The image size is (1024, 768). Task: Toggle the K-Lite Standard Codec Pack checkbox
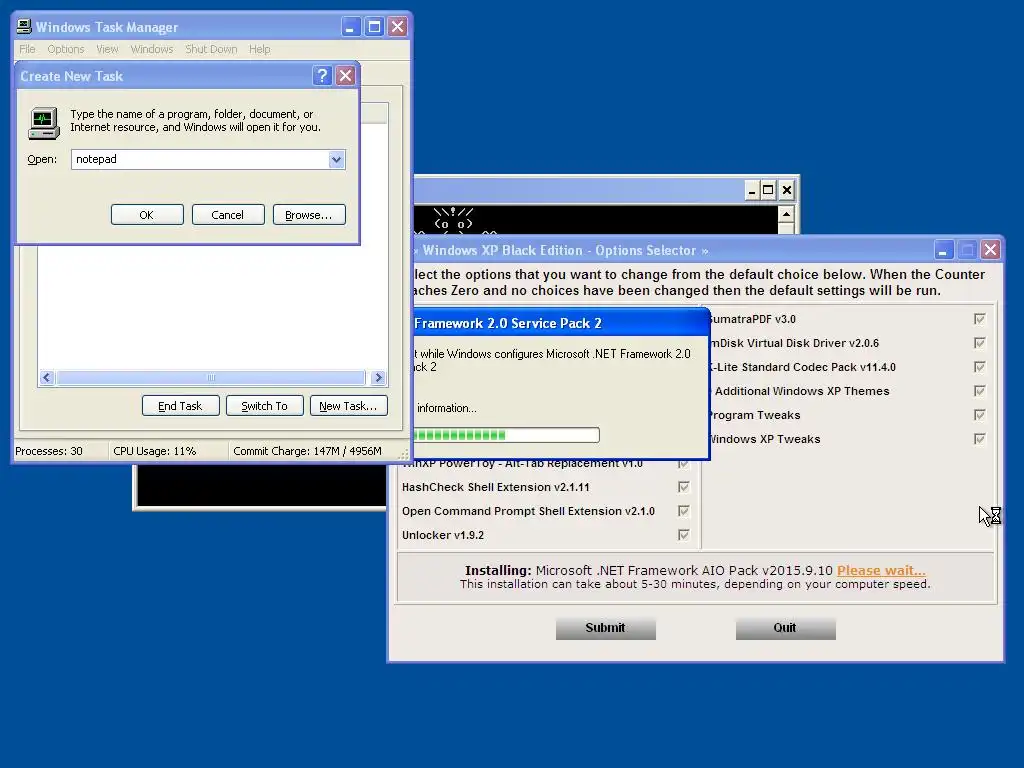(x=979, y=367)
